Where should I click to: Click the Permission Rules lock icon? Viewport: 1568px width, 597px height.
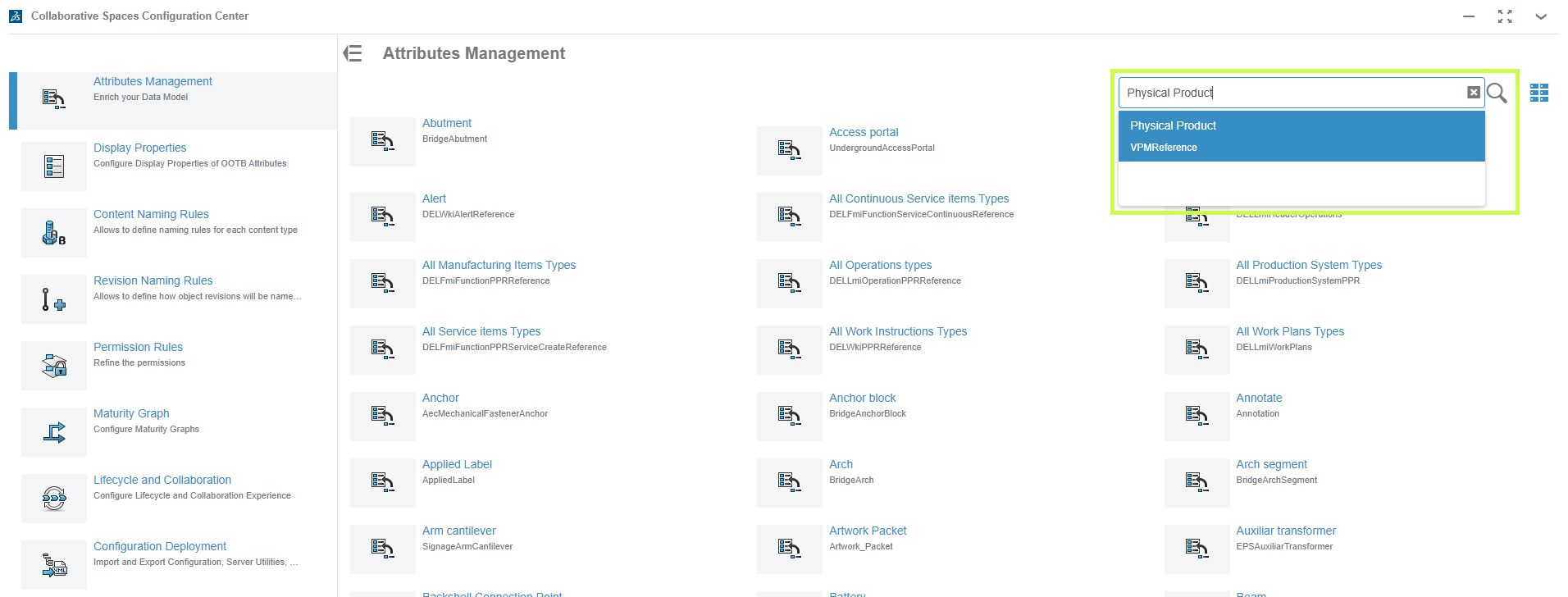pos(54,366)
